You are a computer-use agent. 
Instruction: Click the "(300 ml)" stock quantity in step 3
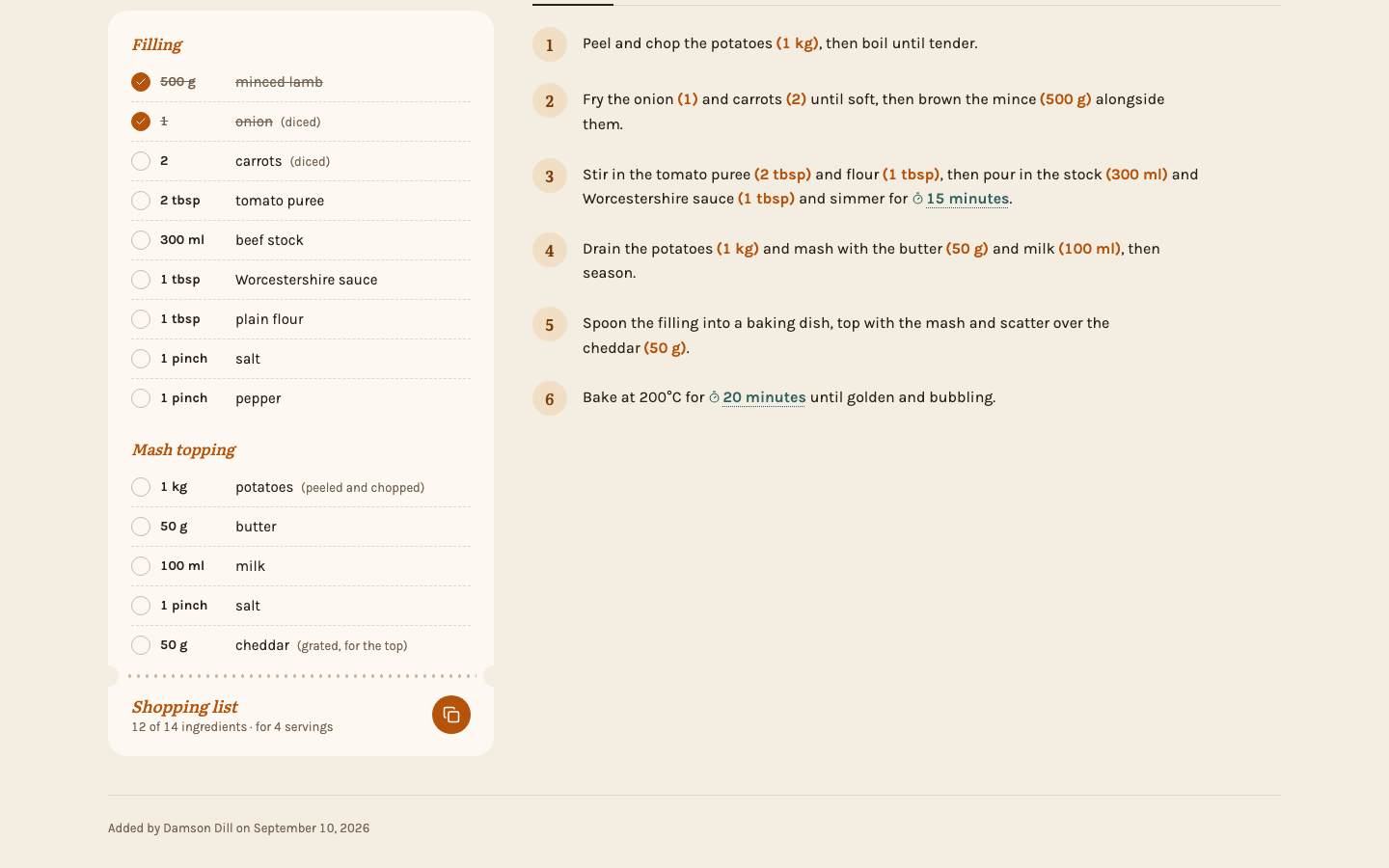[1136, 175]
